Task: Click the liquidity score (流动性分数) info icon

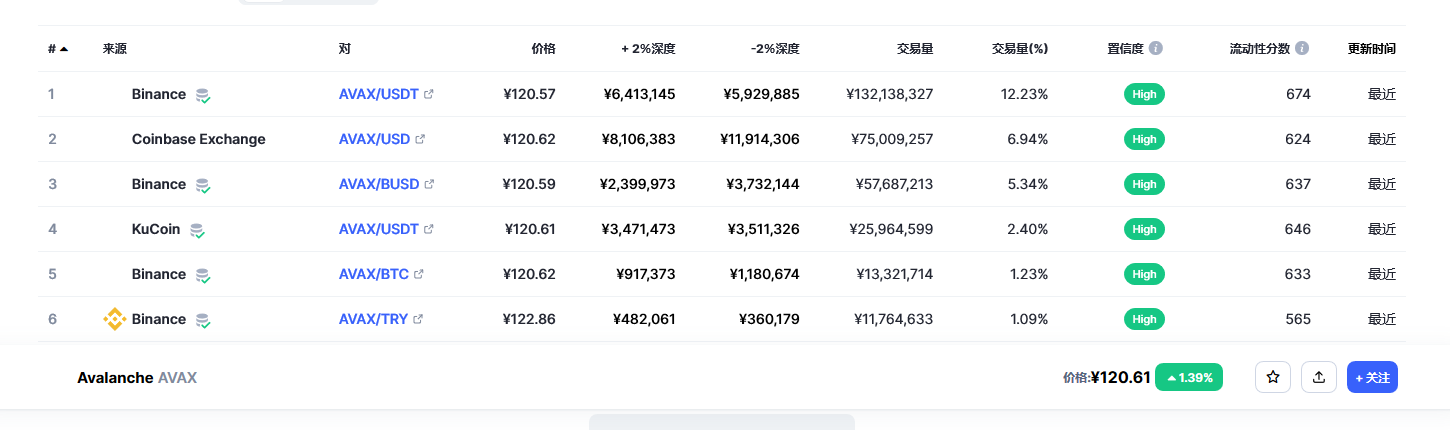Action: coord(1302,48)
